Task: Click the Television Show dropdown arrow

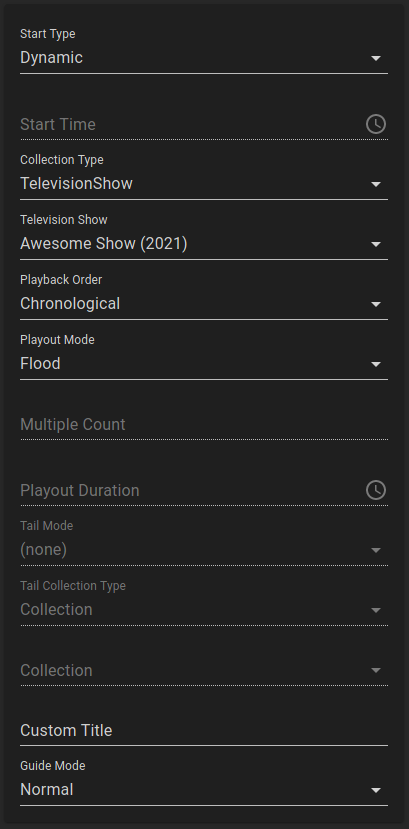Action: pyautogui.click(x=376, y=244)
